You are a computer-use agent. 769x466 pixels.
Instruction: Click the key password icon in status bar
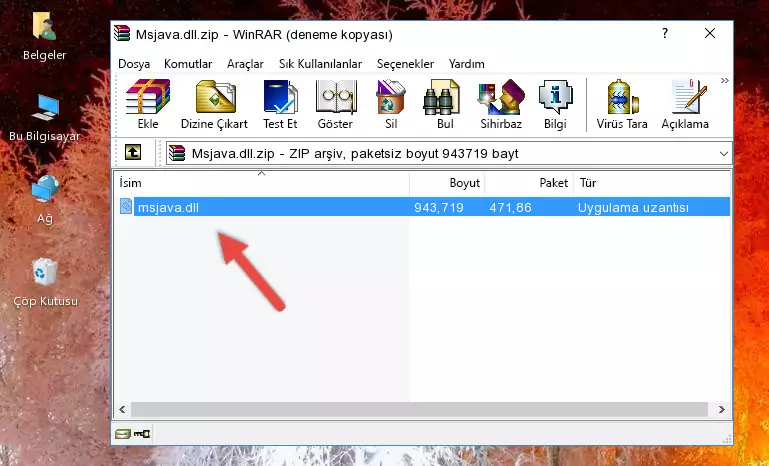(x=142, y=434)
